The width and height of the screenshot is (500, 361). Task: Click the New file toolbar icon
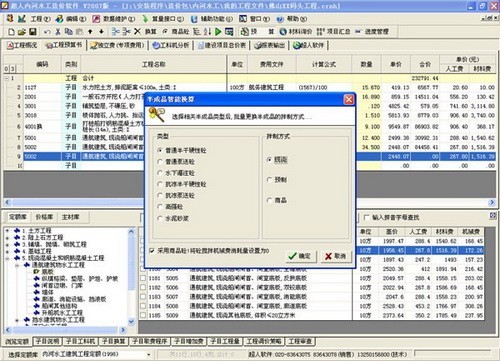11,32
